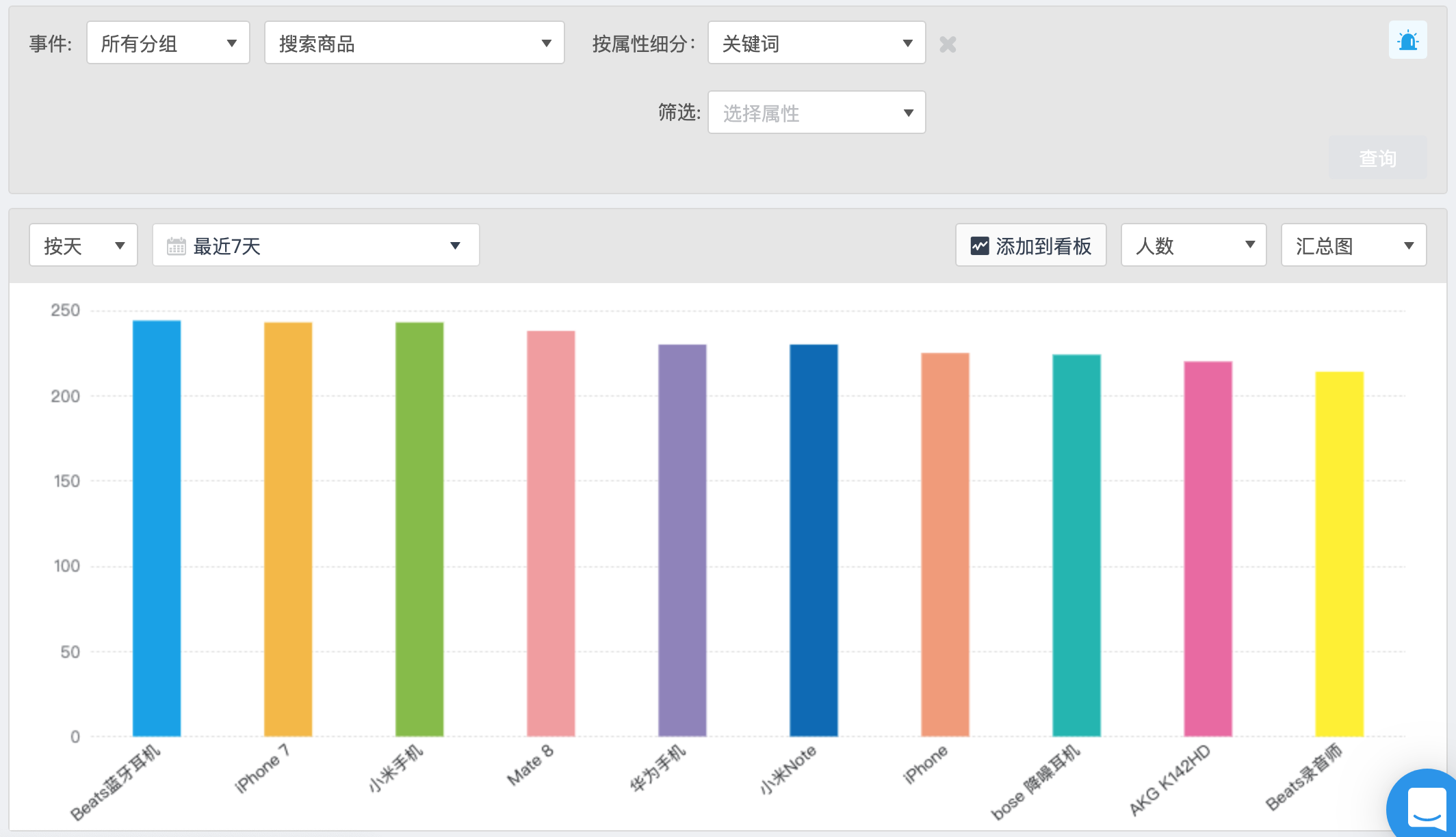
Task: Click the 筛选 filter label
Action: pos(679,112)
